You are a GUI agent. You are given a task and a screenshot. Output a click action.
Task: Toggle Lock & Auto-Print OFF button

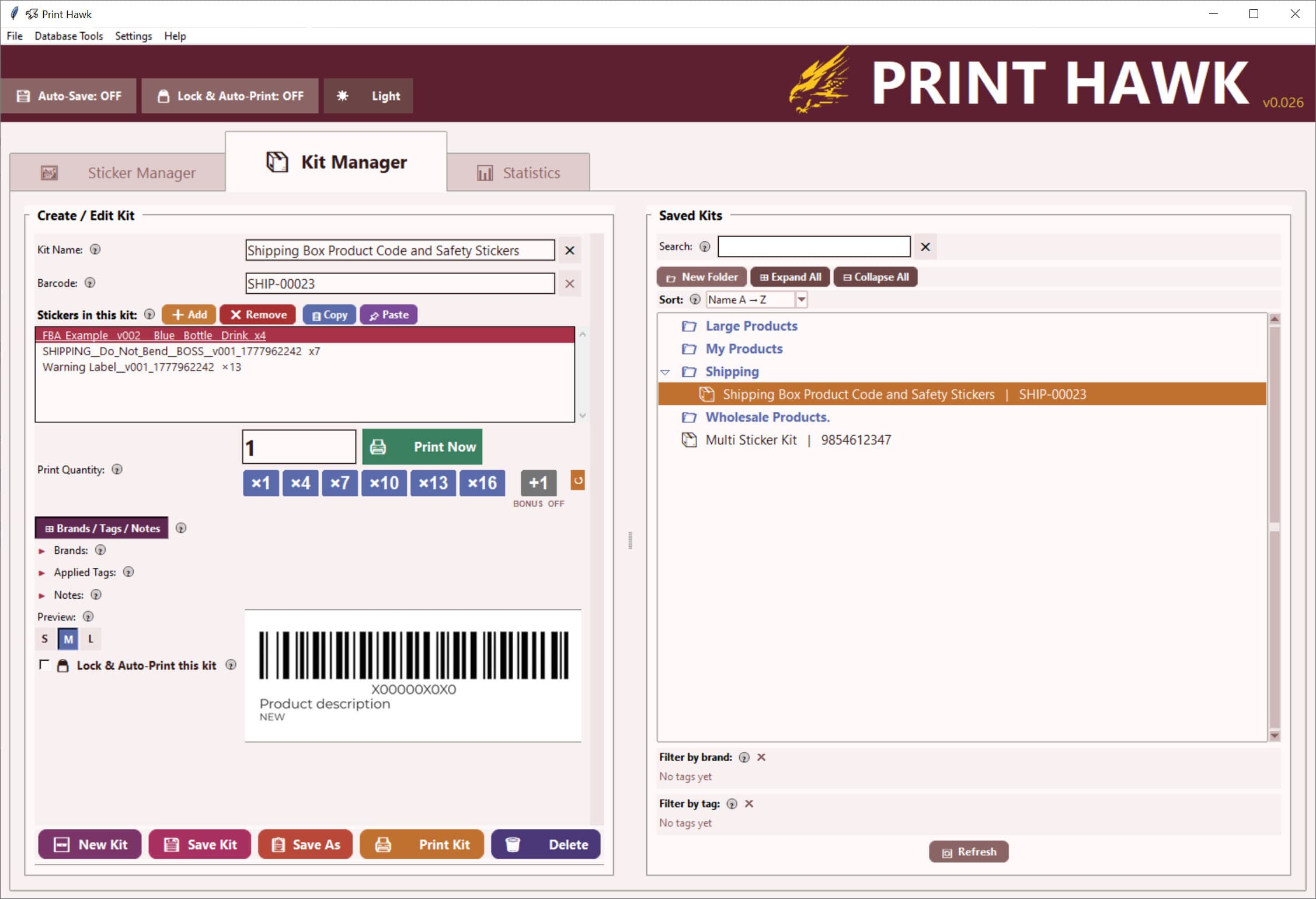pyautogui.click(x=230, y=96)
